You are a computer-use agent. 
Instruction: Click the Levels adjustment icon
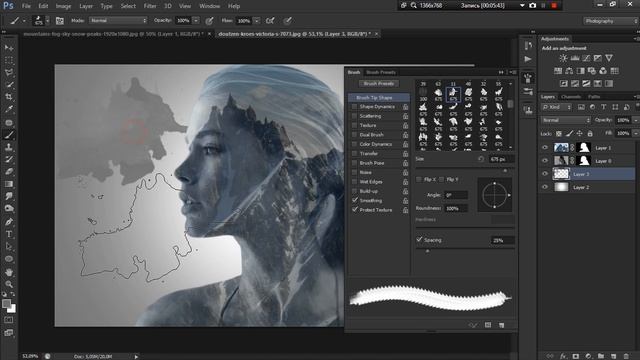[x=575, y=58]
